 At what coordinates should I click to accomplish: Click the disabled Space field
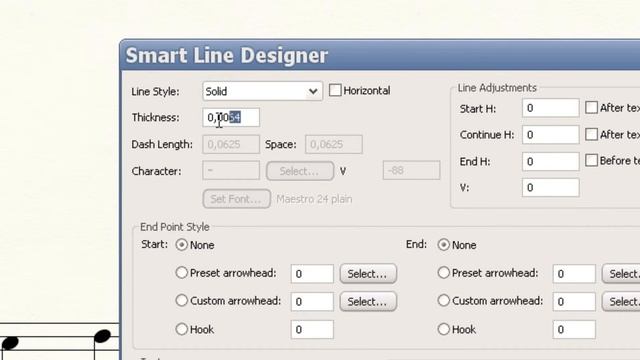[x=333, y=144]
